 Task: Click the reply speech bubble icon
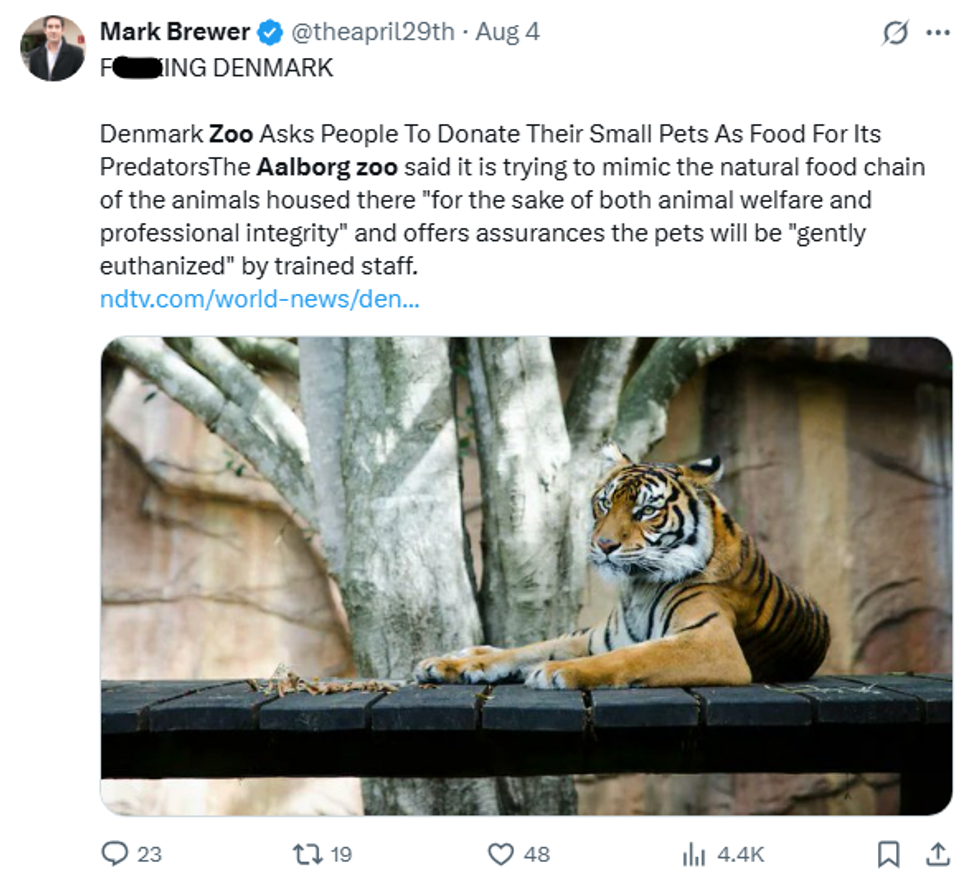[115, 854]
